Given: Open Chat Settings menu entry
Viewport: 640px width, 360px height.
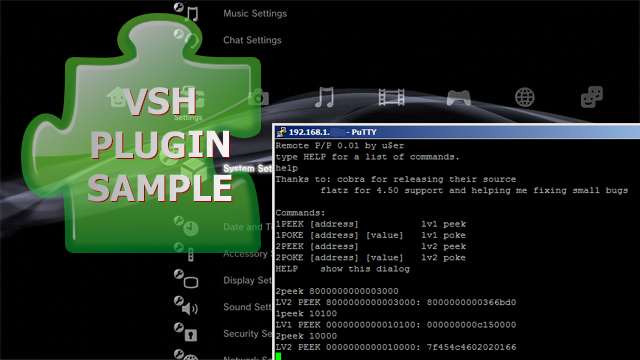Looking at the screenshot, I should coord(252,40).
